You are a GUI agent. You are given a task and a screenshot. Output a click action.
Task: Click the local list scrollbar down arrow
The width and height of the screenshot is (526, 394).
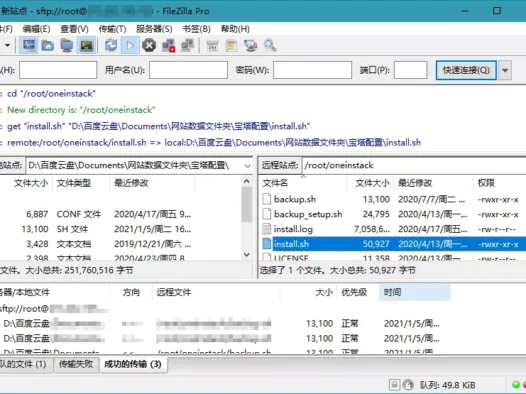(x=247, y=255)
